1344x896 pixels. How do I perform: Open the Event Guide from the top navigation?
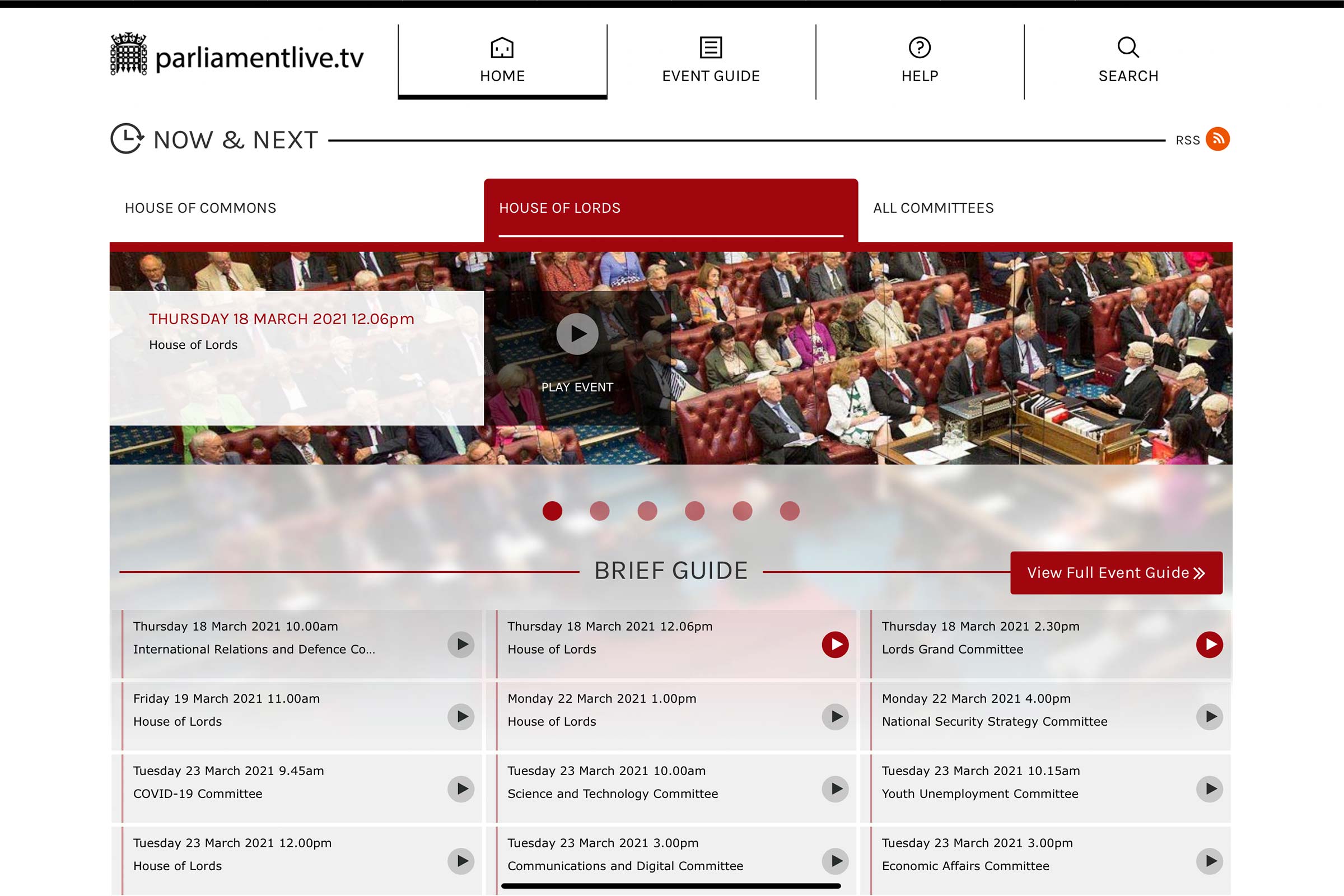click(x=710, y=59)
